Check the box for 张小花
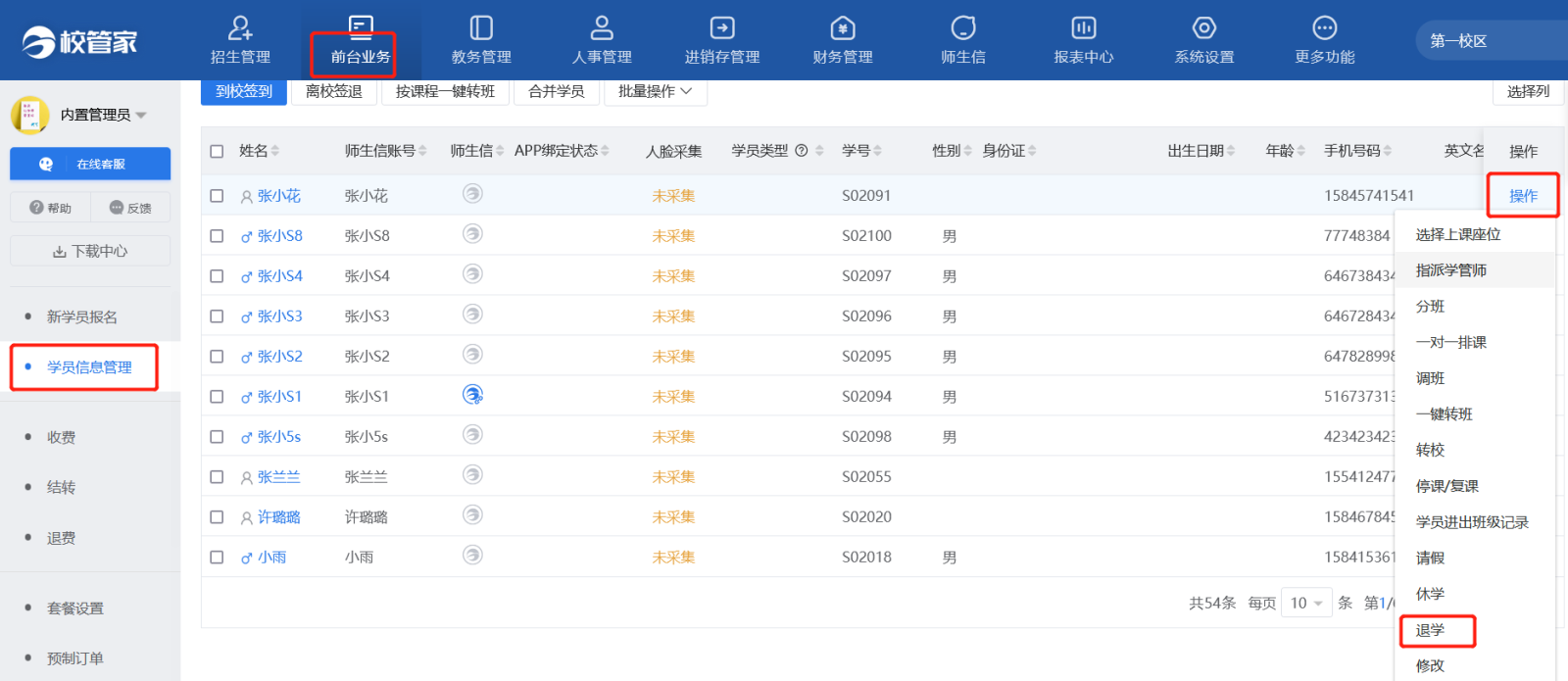Screen dimensions: 1568x681 pos(217,196)
